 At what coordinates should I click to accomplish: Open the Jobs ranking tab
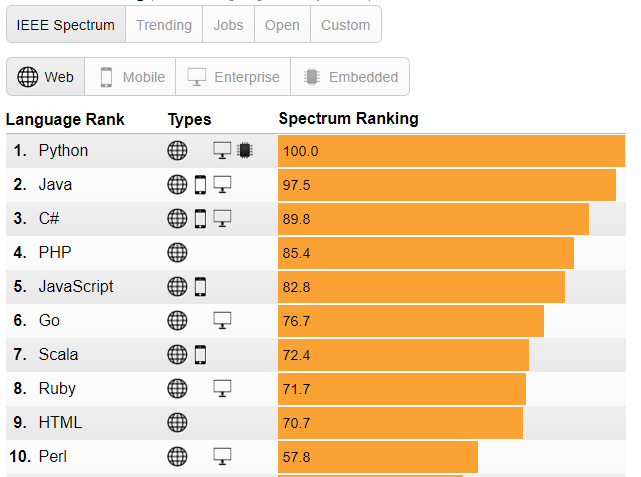[228, 25]
